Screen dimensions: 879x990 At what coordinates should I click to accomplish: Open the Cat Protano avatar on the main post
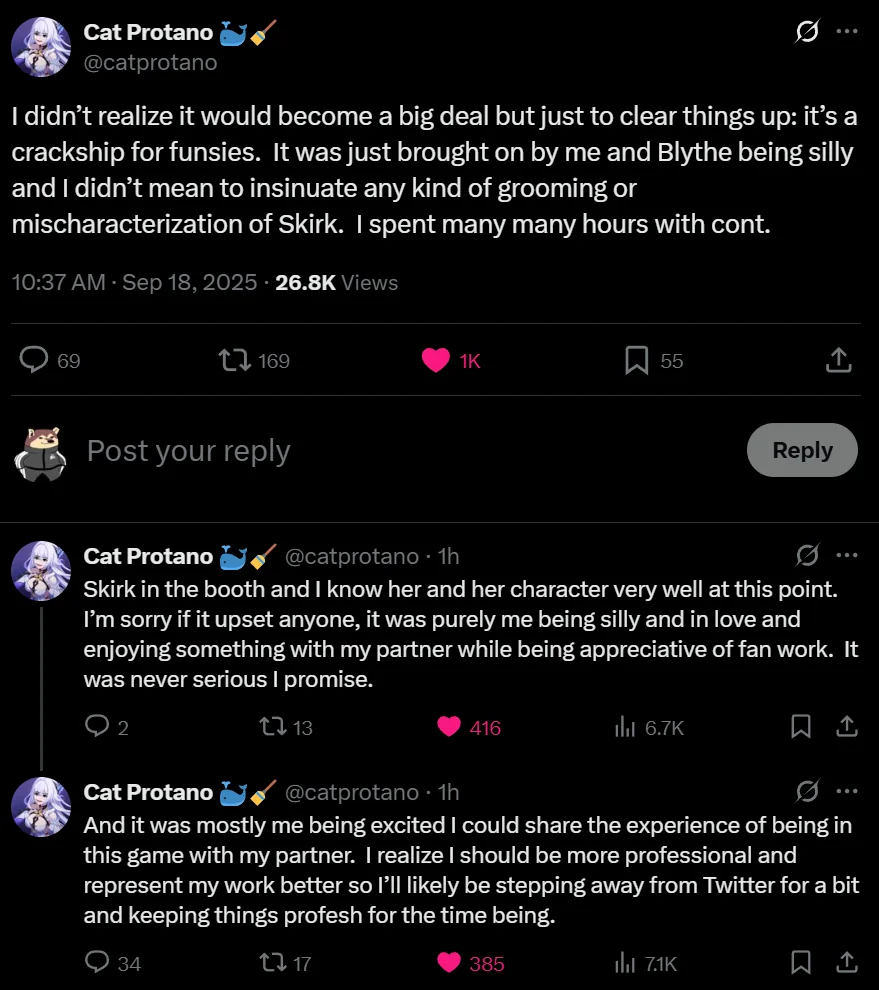pyautogui.click(x=40, y=47)
